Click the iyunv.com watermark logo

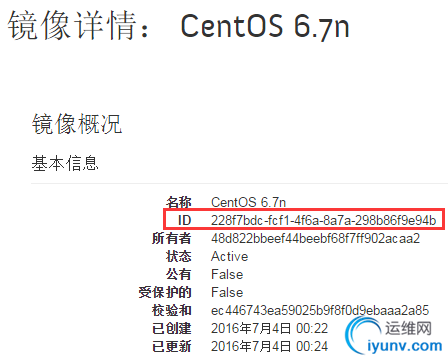pyautogui.click(x=395, y=336)
